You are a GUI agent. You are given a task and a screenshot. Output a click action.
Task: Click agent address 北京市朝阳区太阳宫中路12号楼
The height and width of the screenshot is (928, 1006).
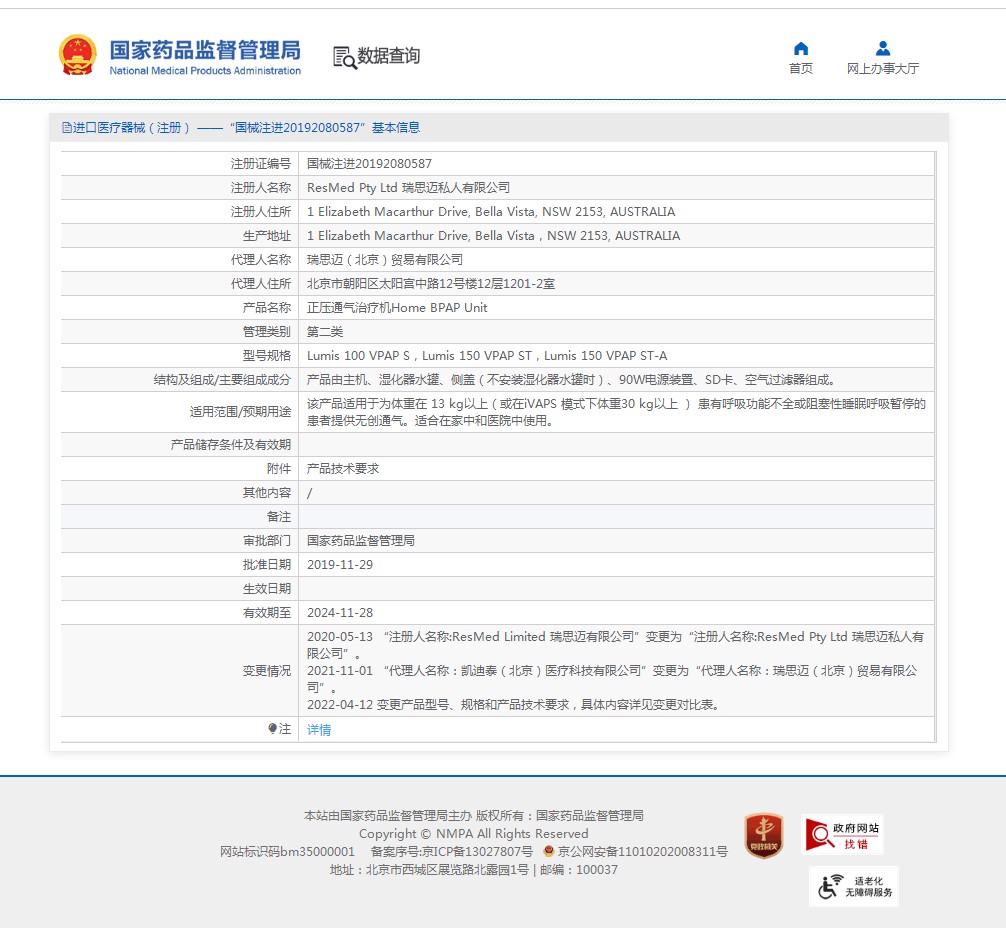tap(431, 284)
